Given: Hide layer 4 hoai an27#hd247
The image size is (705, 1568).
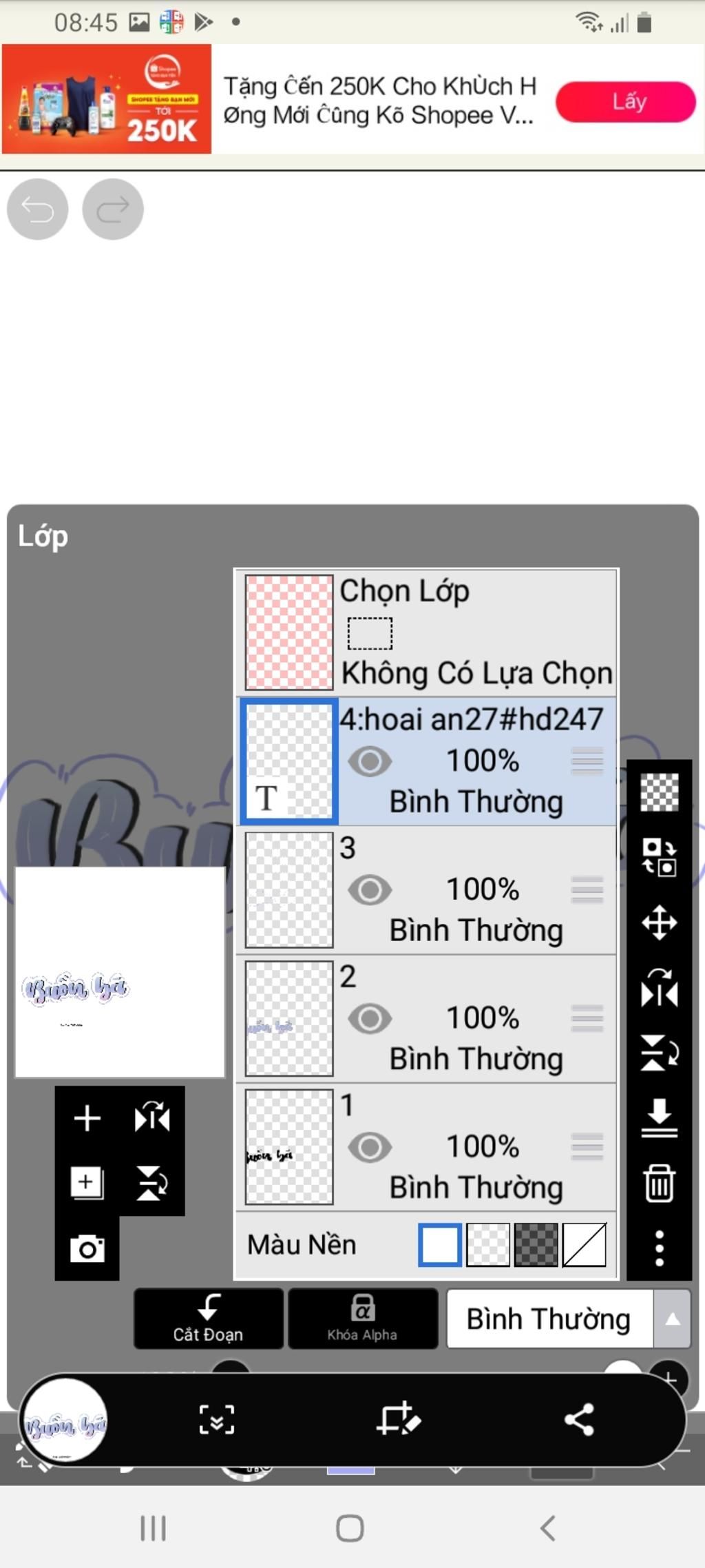Looking at the screenshot, I should coord(370,761).
